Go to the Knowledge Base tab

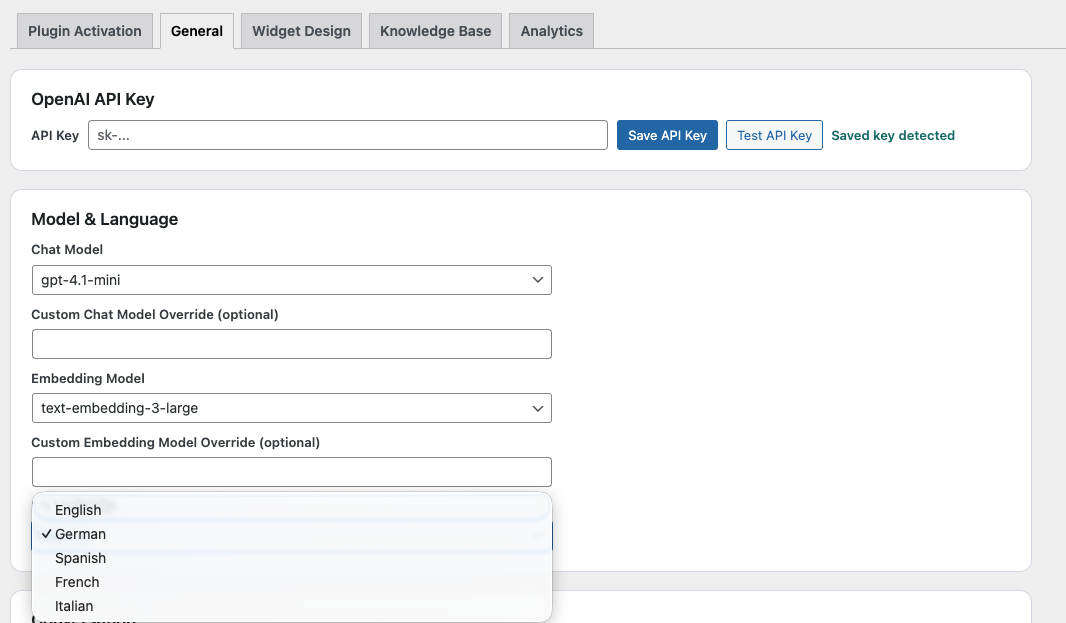click(x=435, y=31)
